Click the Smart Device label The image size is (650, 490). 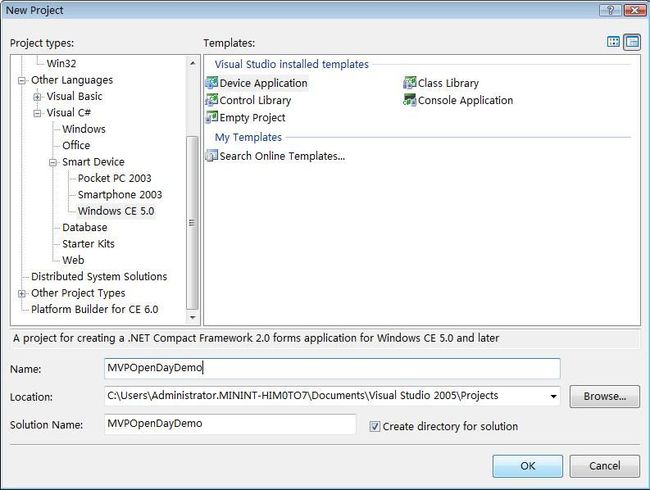[x=93, y=162]
